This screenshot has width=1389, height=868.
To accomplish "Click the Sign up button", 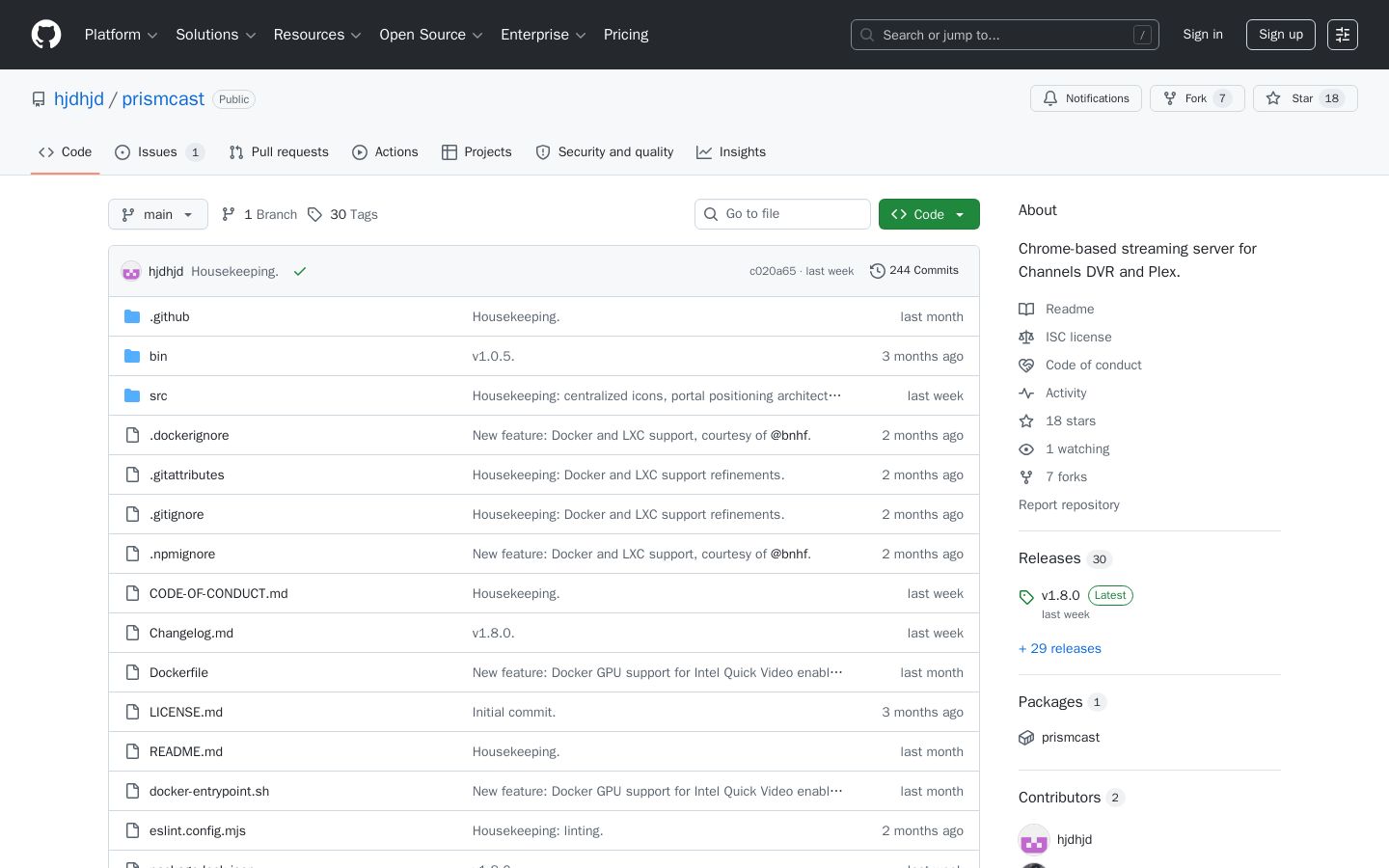I will 1281,35.
